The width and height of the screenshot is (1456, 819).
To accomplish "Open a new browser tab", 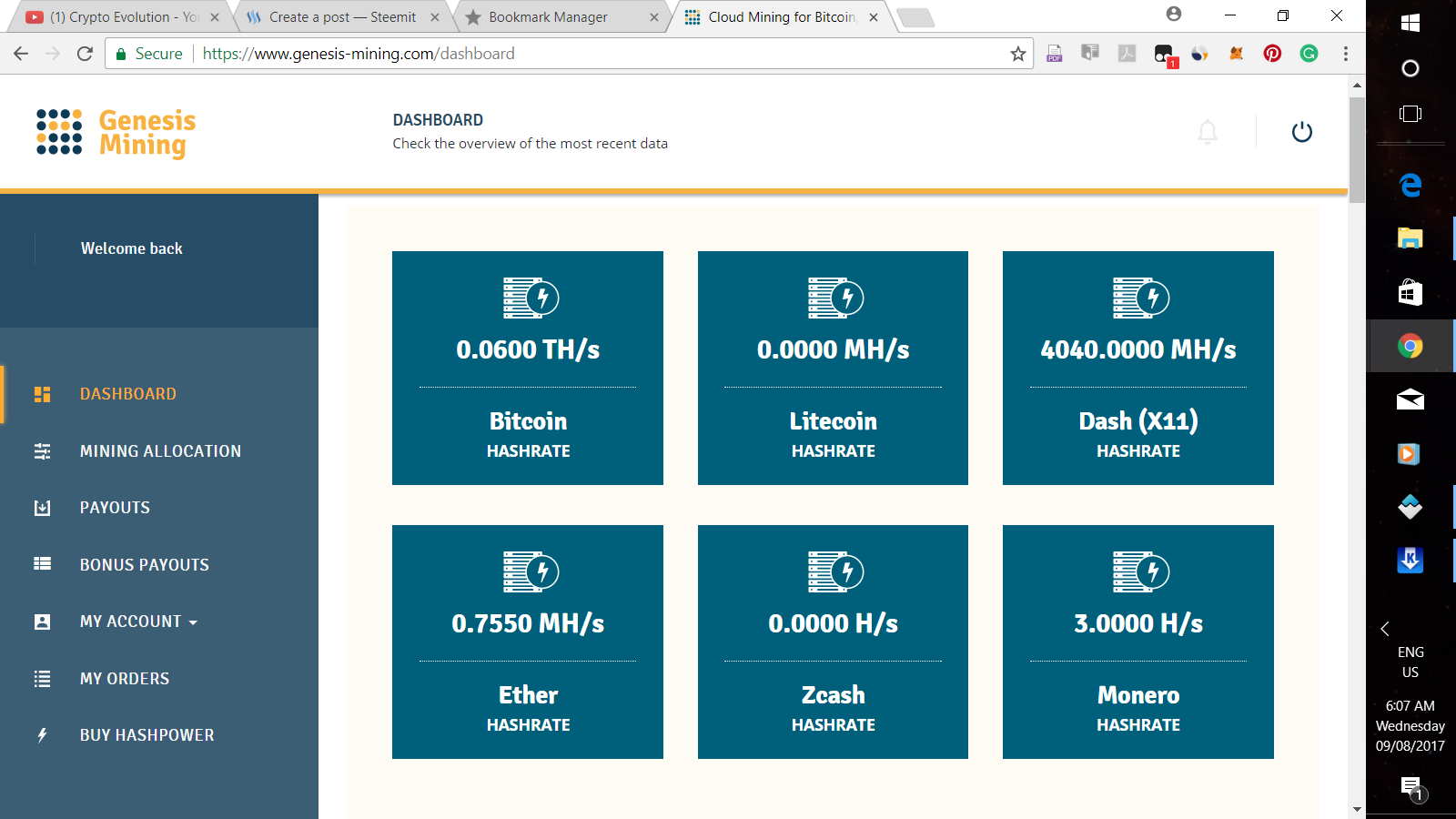I will [x=915, y=17].
